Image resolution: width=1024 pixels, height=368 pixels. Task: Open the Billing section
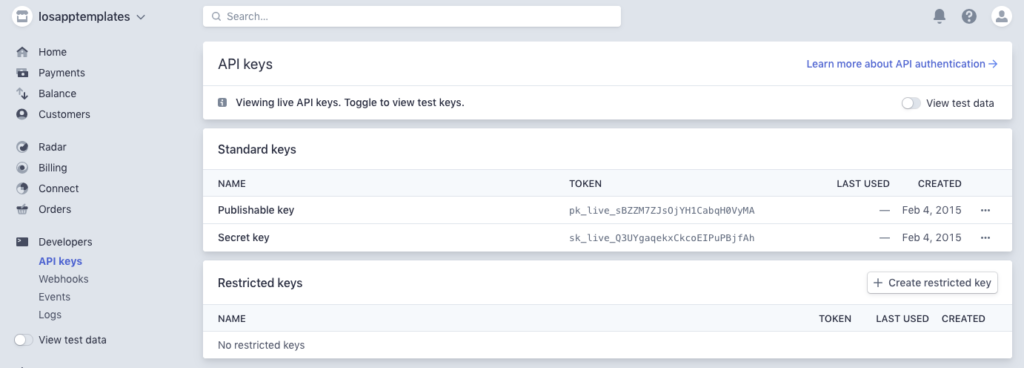coord(52,168)
